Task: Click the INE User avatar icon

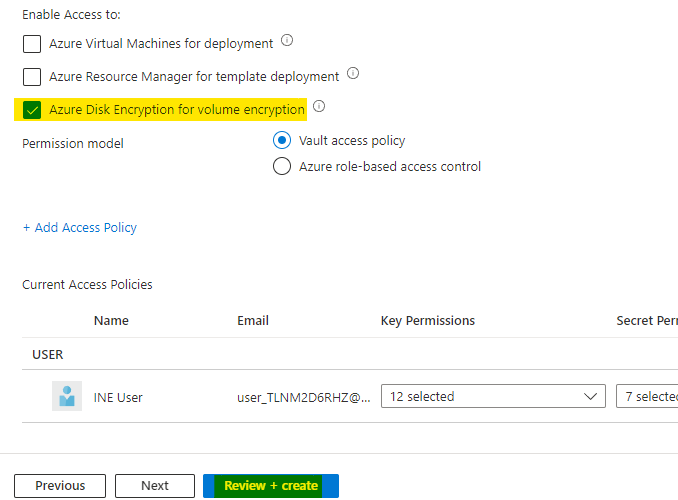Action: tap(67, 396)
